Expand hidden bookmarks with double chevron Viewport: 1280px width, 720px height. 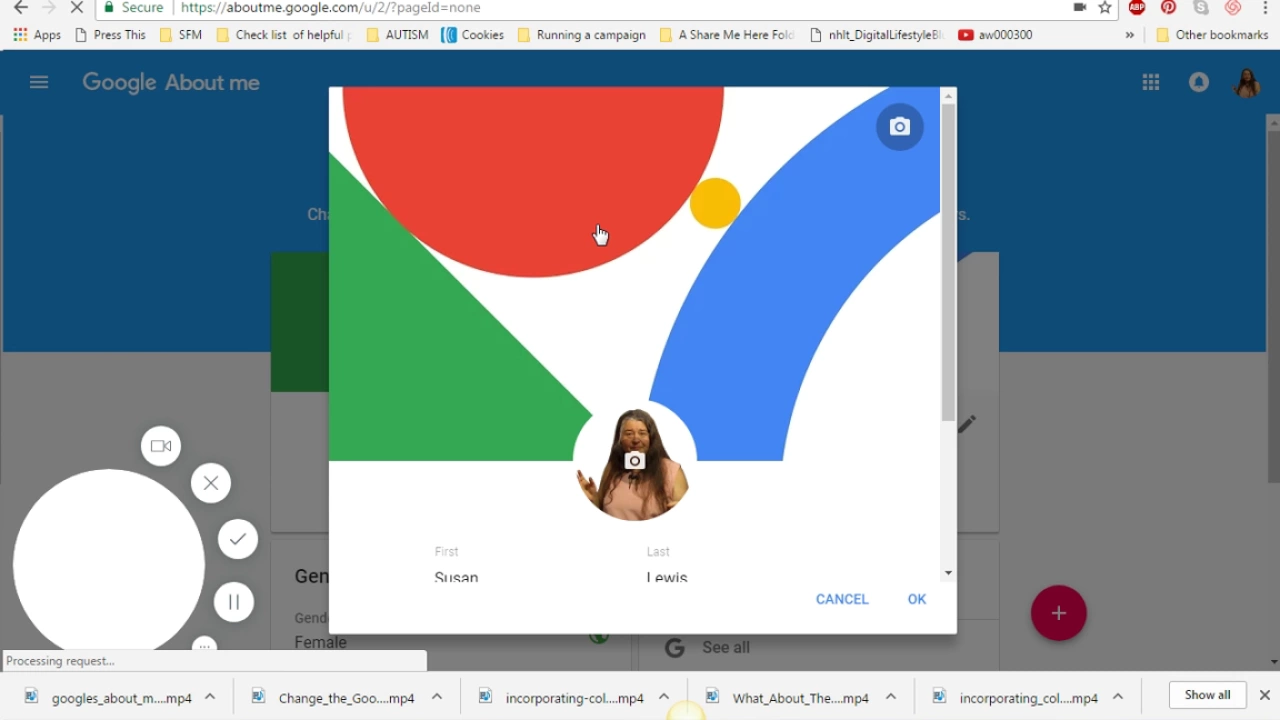click(x=1130, y=35)
